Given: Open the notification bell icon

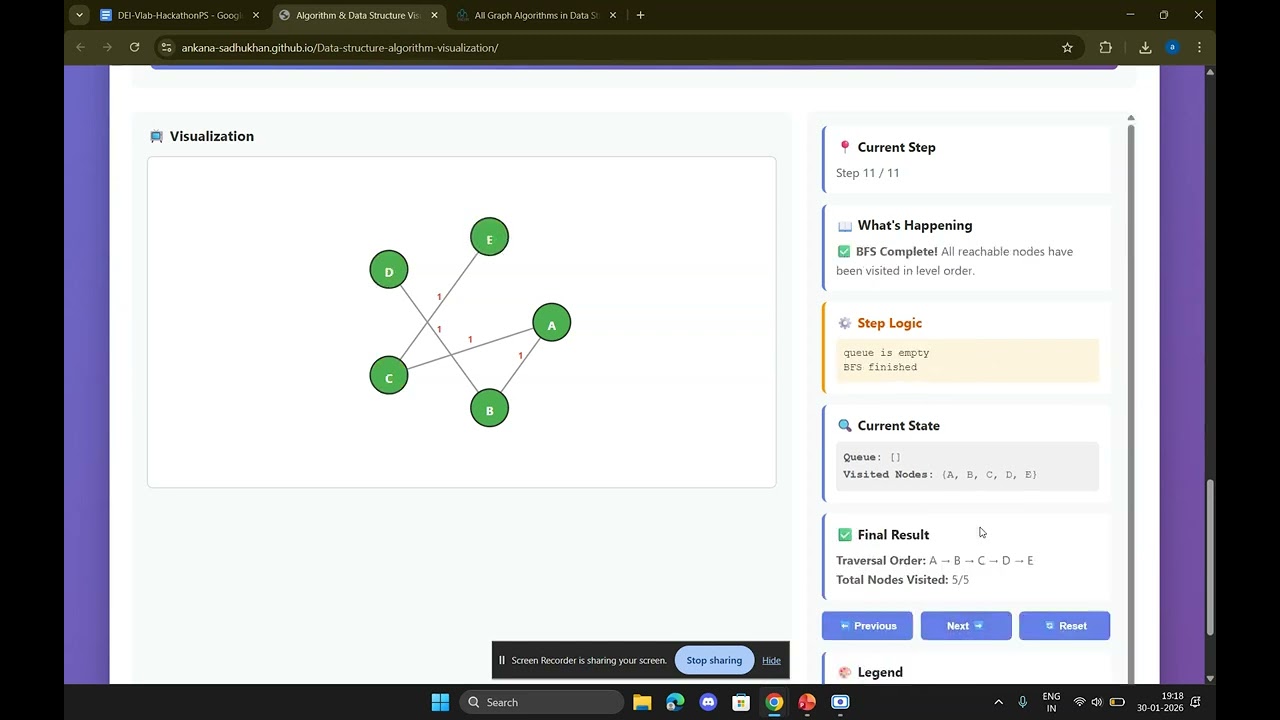Looking at the screenshot, I should (1195, 702).
